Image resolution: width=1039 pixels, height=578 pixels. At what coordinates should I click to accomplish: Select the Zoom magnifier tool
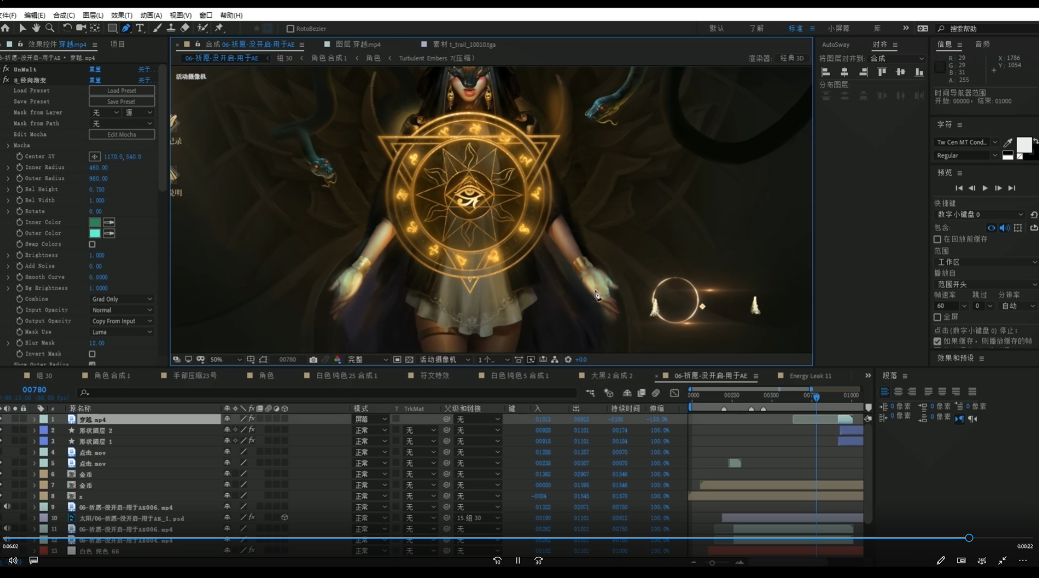click(x=50, y=28)
